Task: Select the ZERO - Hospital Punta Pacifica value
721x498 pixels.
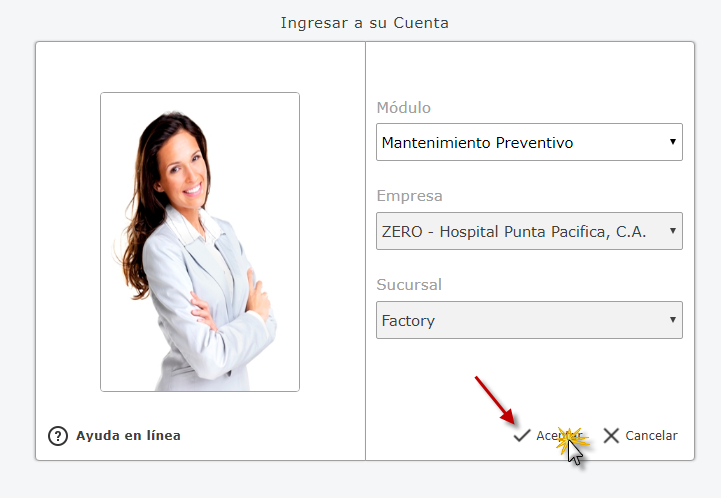Action: [514, 231]
